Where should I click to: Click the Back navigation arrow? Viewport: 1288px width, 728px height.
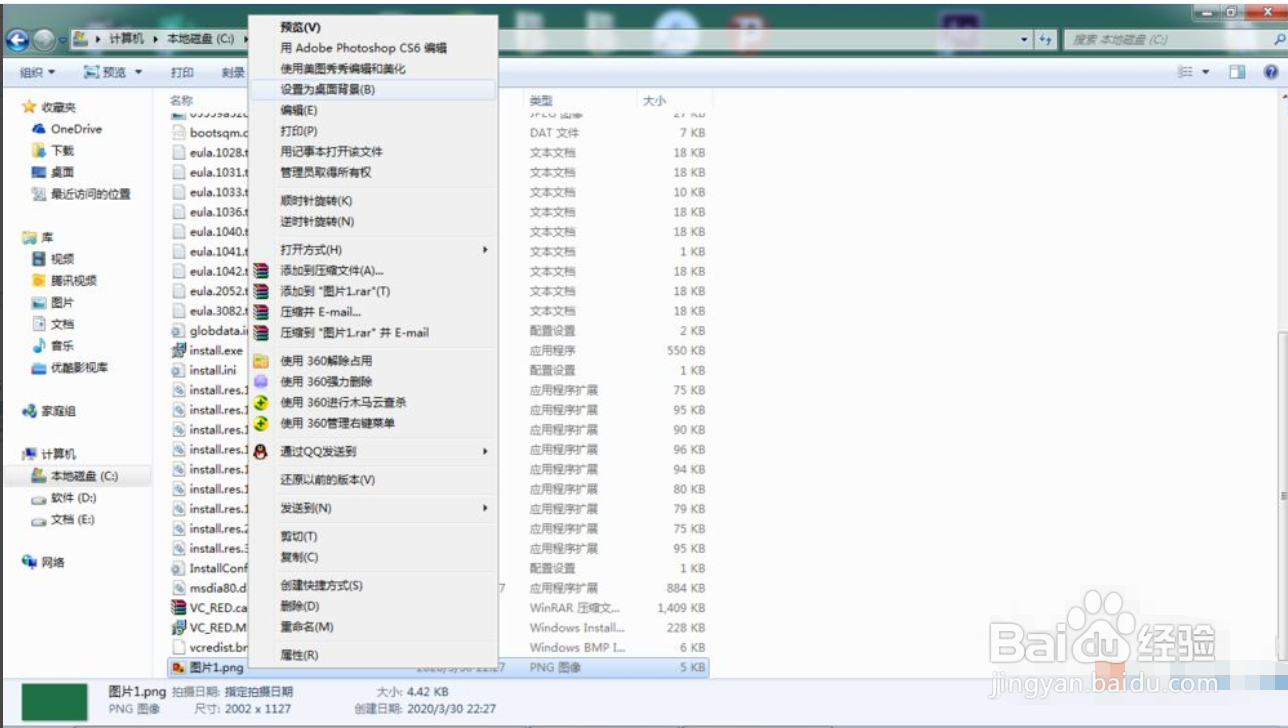(16, 40)
